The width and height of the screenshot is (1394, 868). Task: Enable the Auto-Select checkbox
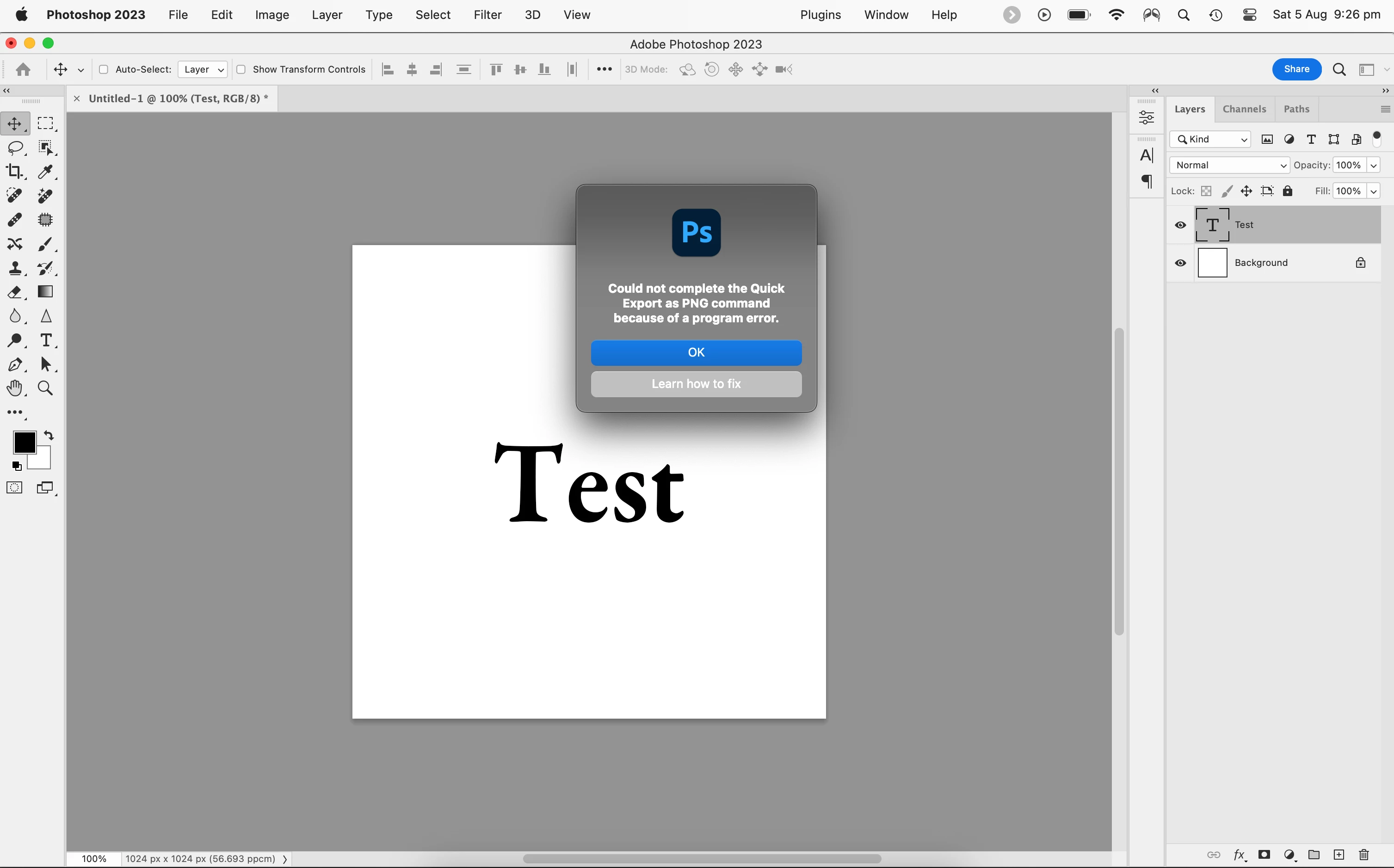[x=104, y=69]
